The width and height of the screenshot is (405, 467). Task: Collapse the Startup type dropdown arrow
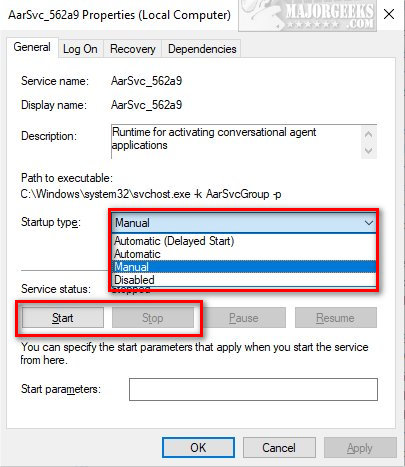[x=368, y=222]
